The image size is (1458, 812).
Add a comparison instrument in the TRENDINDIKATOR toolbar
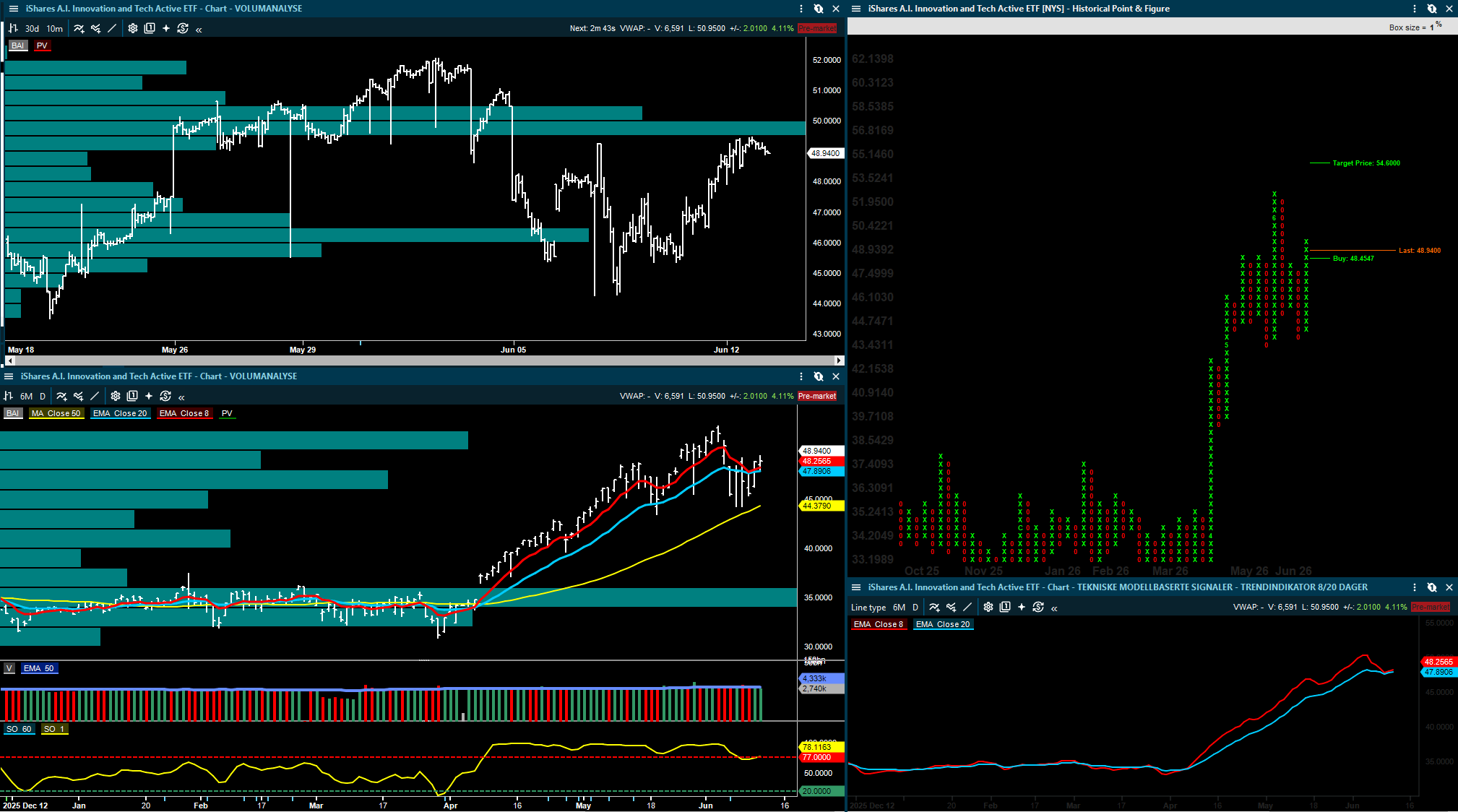(951, 607)
